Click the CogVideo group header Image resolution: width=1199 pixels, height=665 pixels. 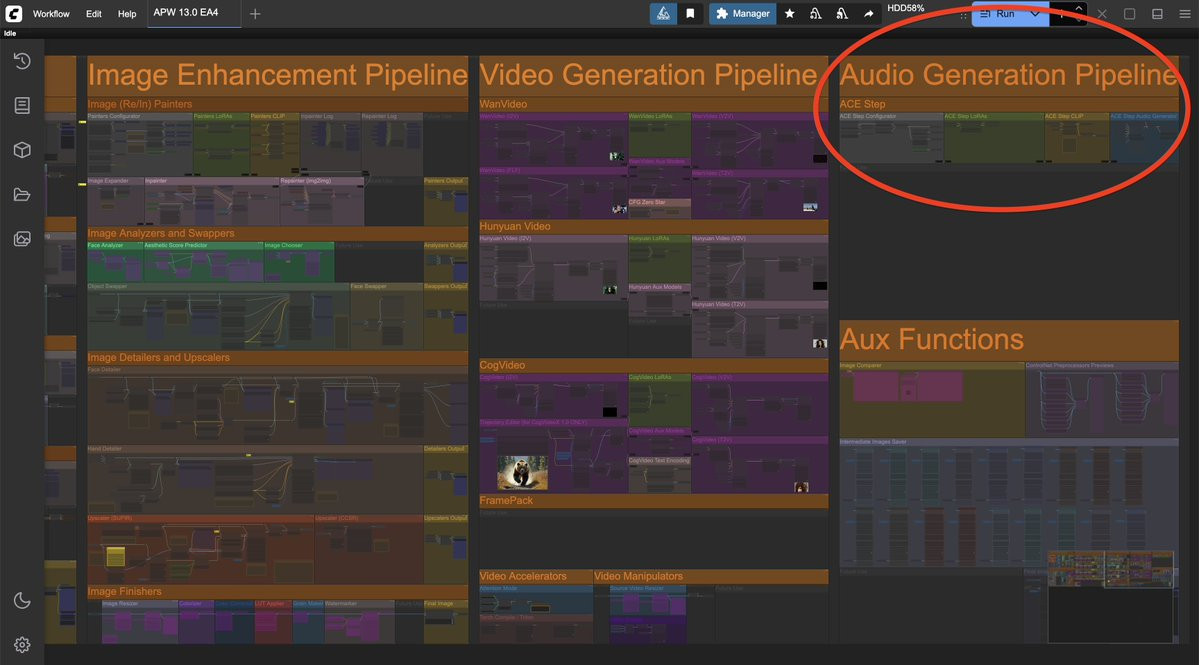pyautogui.click(x=502, y=365)
